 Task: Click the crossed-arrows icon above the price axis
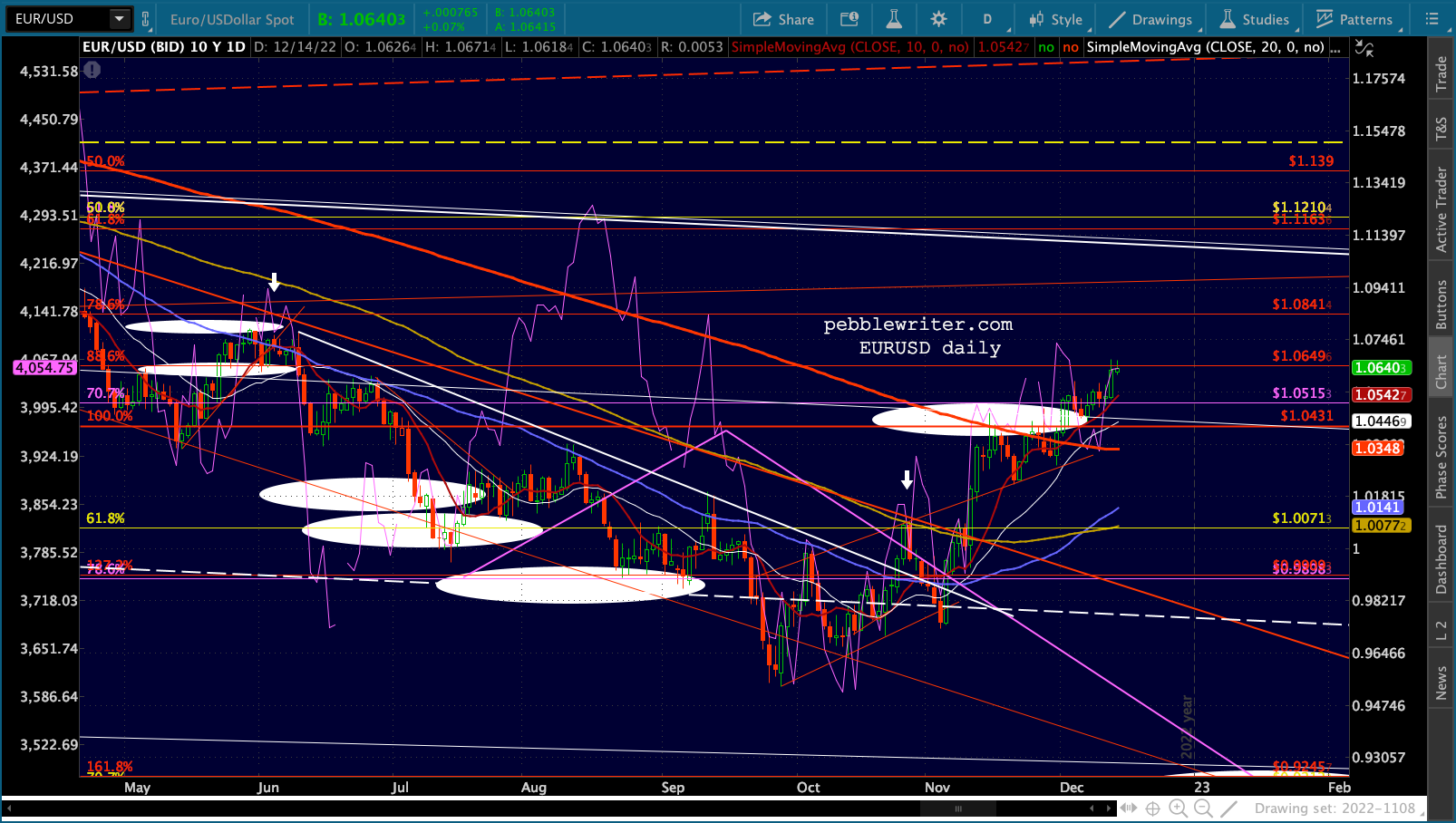(x=1364, y=48)
